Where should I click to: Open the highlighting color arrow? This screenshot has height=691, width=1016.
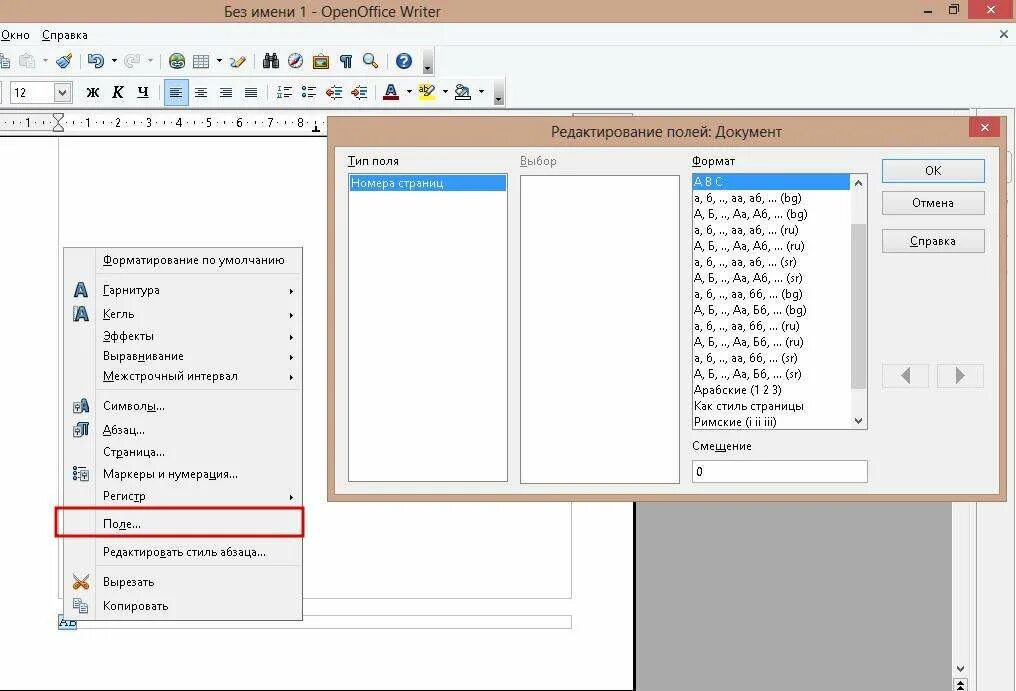pos(445,92)
